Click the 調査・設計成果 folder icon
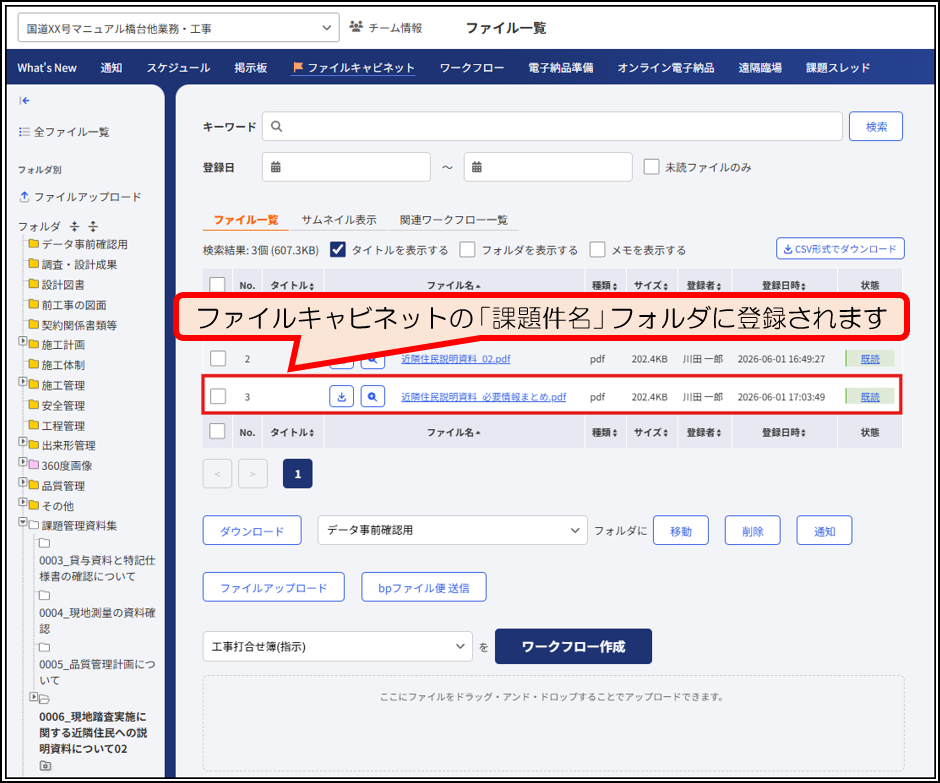Image resolution: width=940 pixels, height=783 pixels. [x=34, y=264]
